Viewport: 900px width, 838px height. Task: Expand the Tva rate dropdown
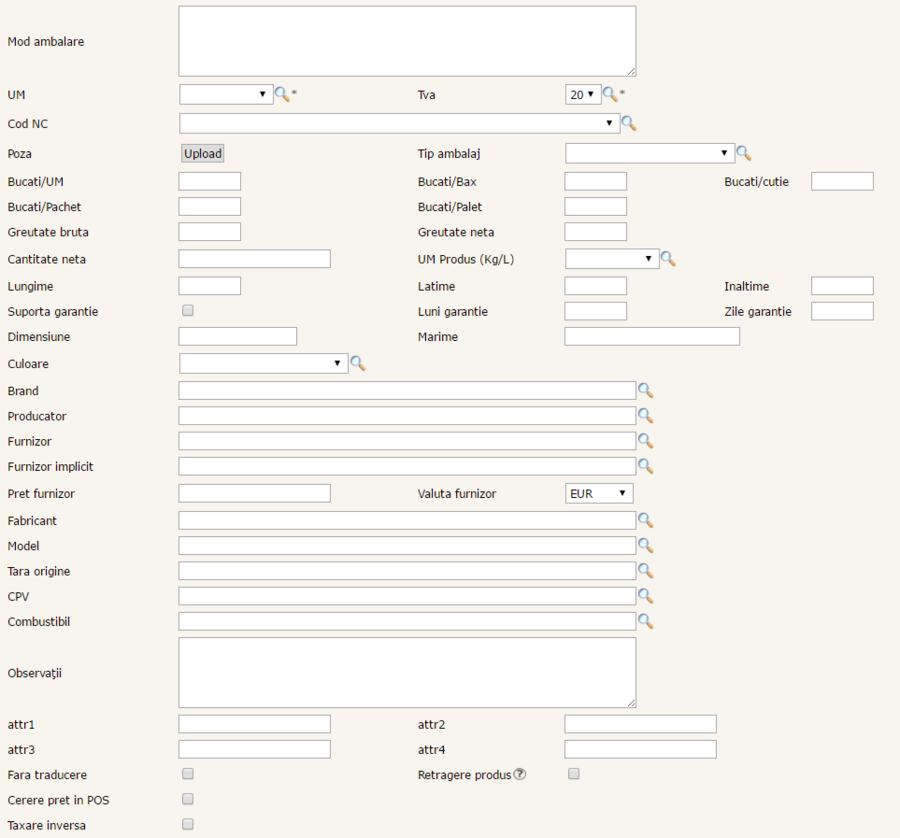[583, 94]
